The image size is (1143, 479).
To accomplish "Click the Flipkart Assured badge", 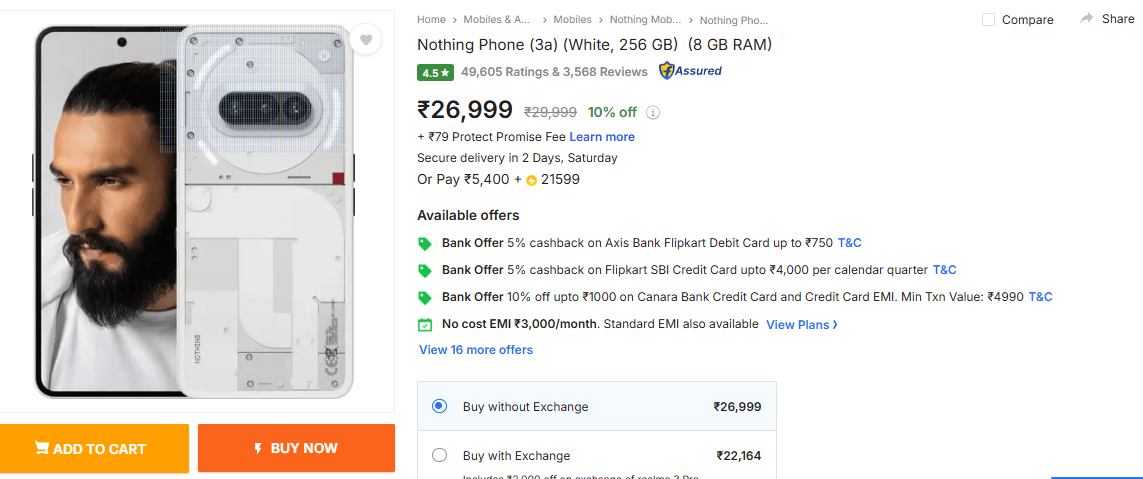I will pos(690,71).
